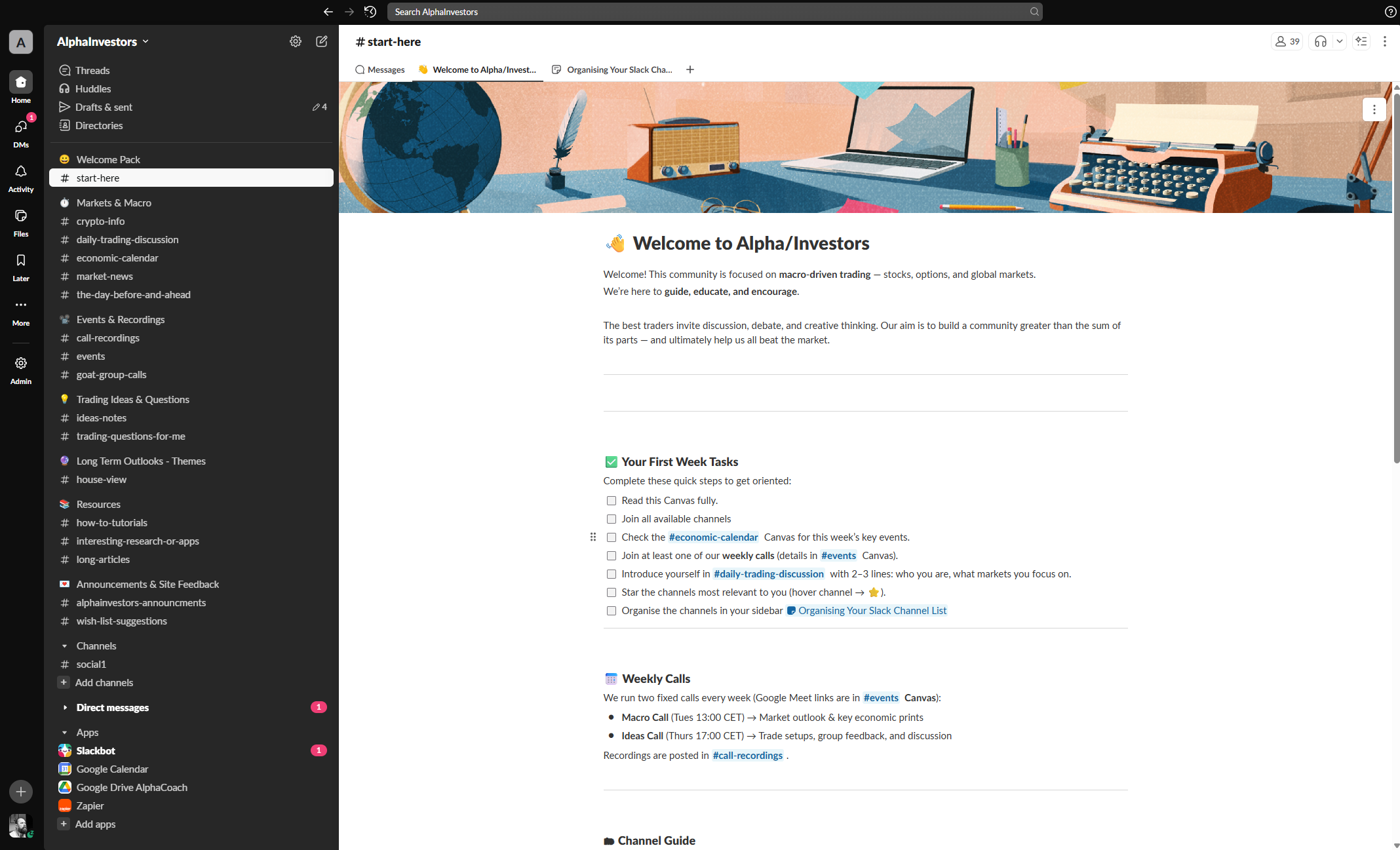Click the Search AlphaInvestors field
Screen dimensions: 1400x850
(x=713, y=12)
